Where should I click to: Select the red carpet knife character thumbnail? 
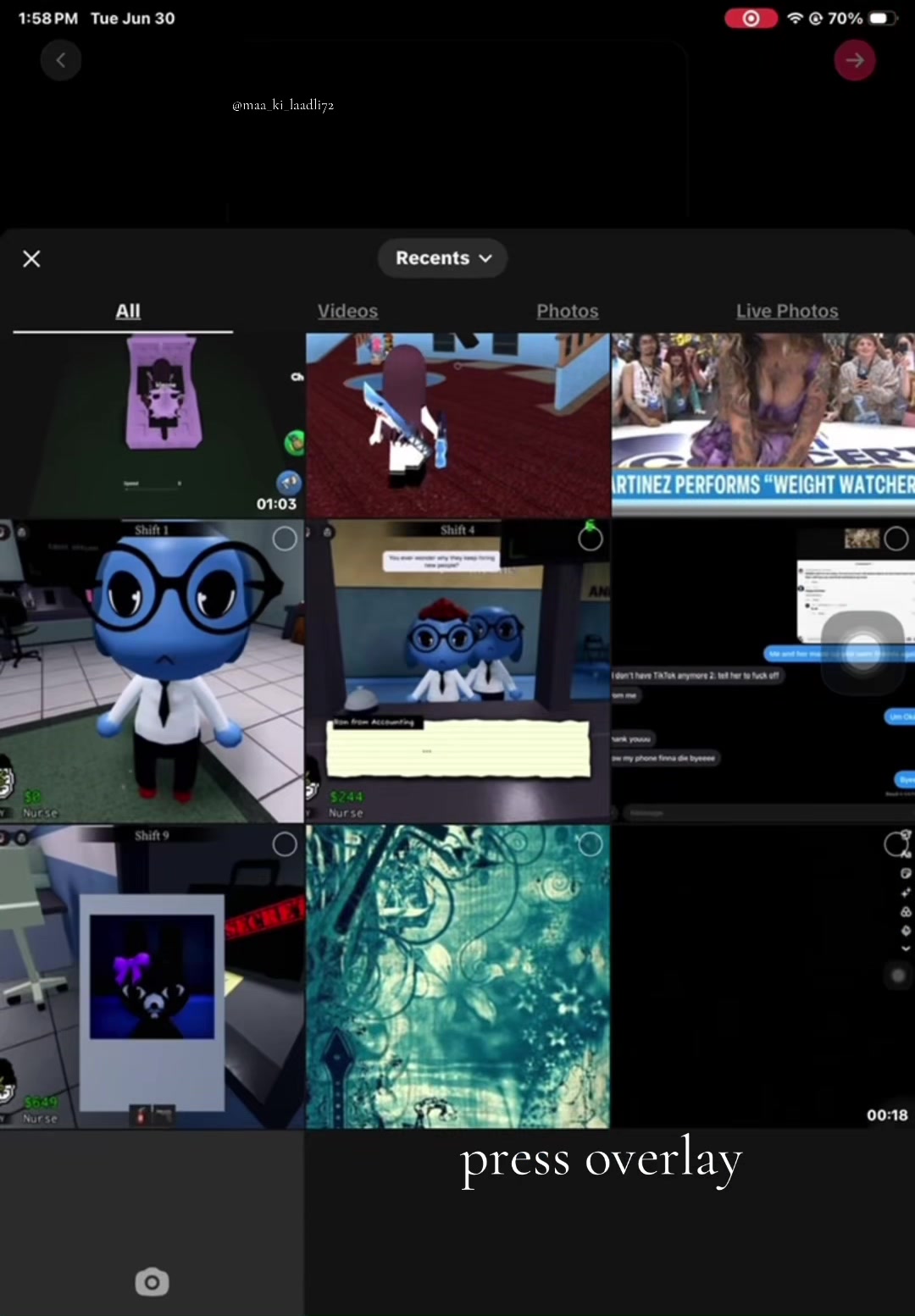pos(457,425)
